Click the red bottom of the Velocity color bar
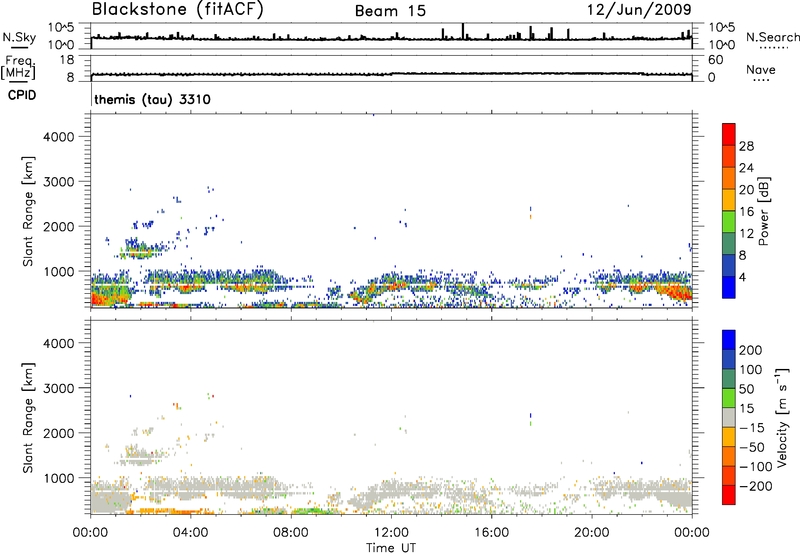The image size is (800, 554). (x=729, y=495)
